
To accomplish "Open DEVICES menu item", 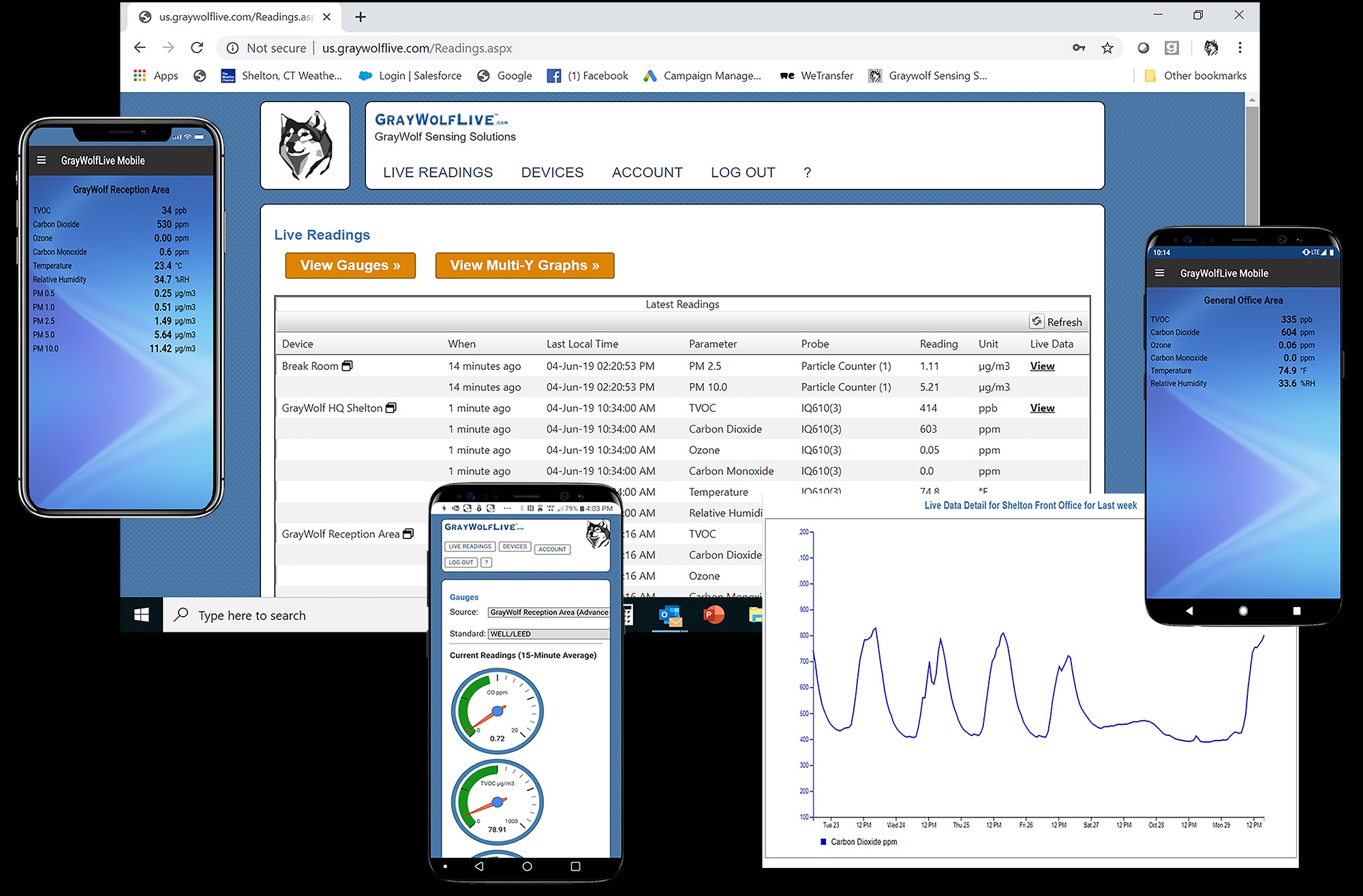I will coord(552,172).
